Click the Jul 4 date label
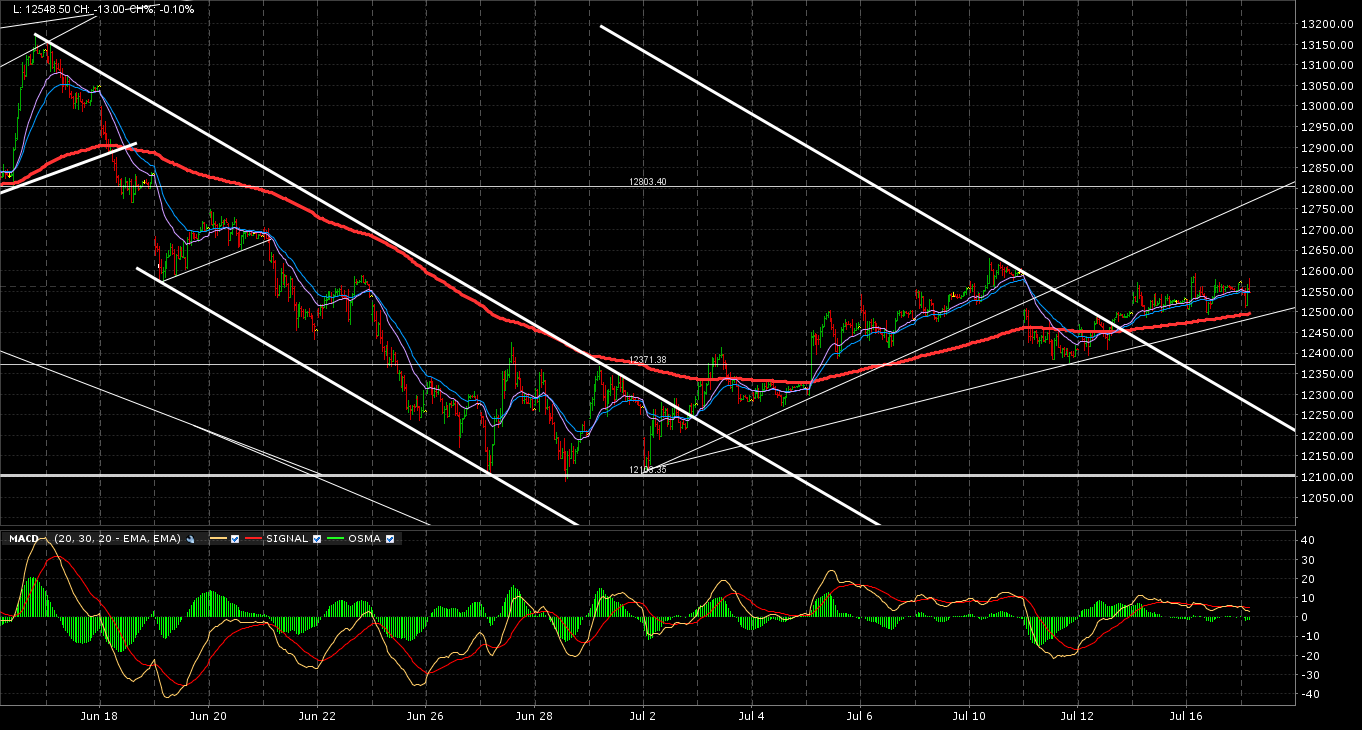 tap(751, 716)
